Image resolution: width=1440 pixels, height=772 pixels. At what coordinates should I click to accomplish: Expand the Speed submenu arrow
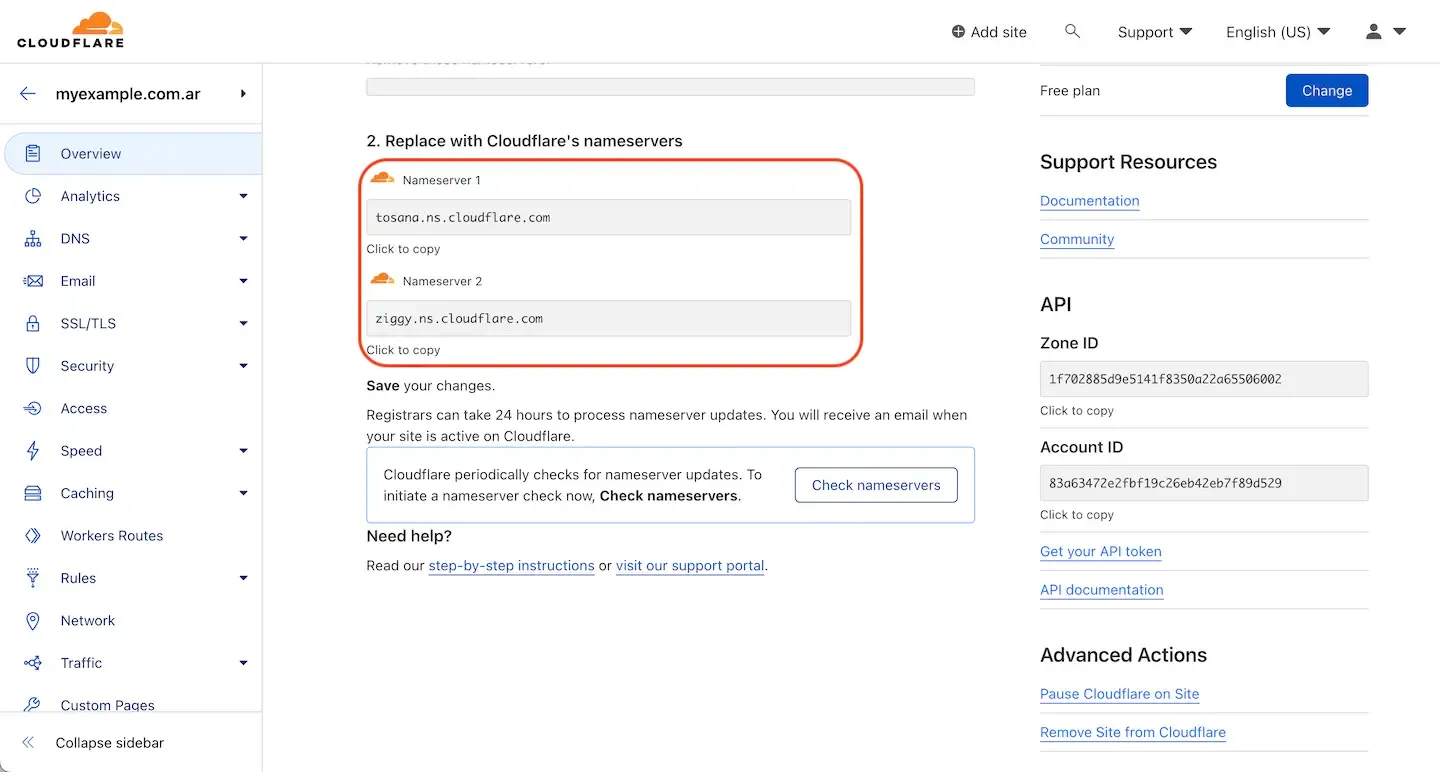point(243,451)
